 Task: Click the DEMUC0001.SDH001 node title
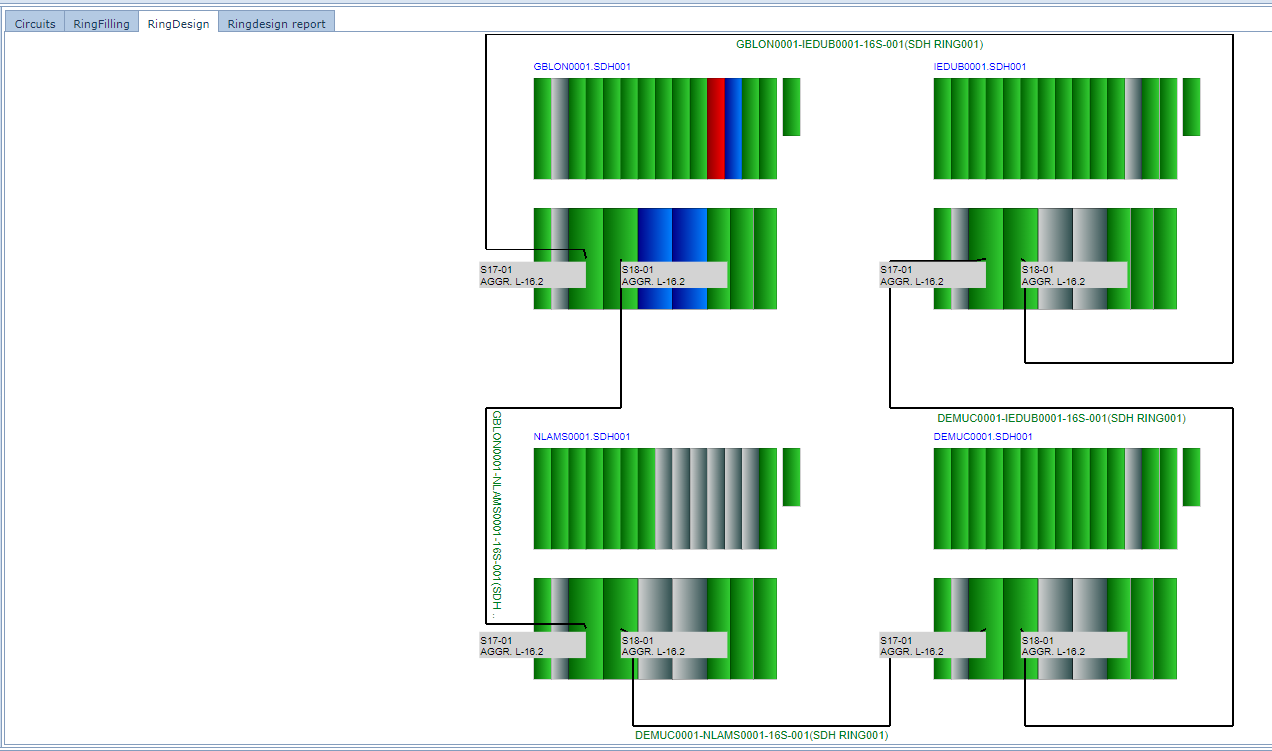coord(982,437)
